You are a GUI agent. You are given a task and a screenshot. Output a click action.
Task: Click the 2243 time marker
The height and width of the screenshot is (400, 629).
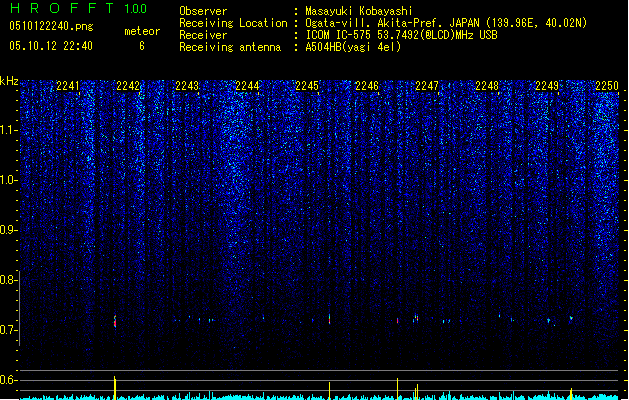187,86
